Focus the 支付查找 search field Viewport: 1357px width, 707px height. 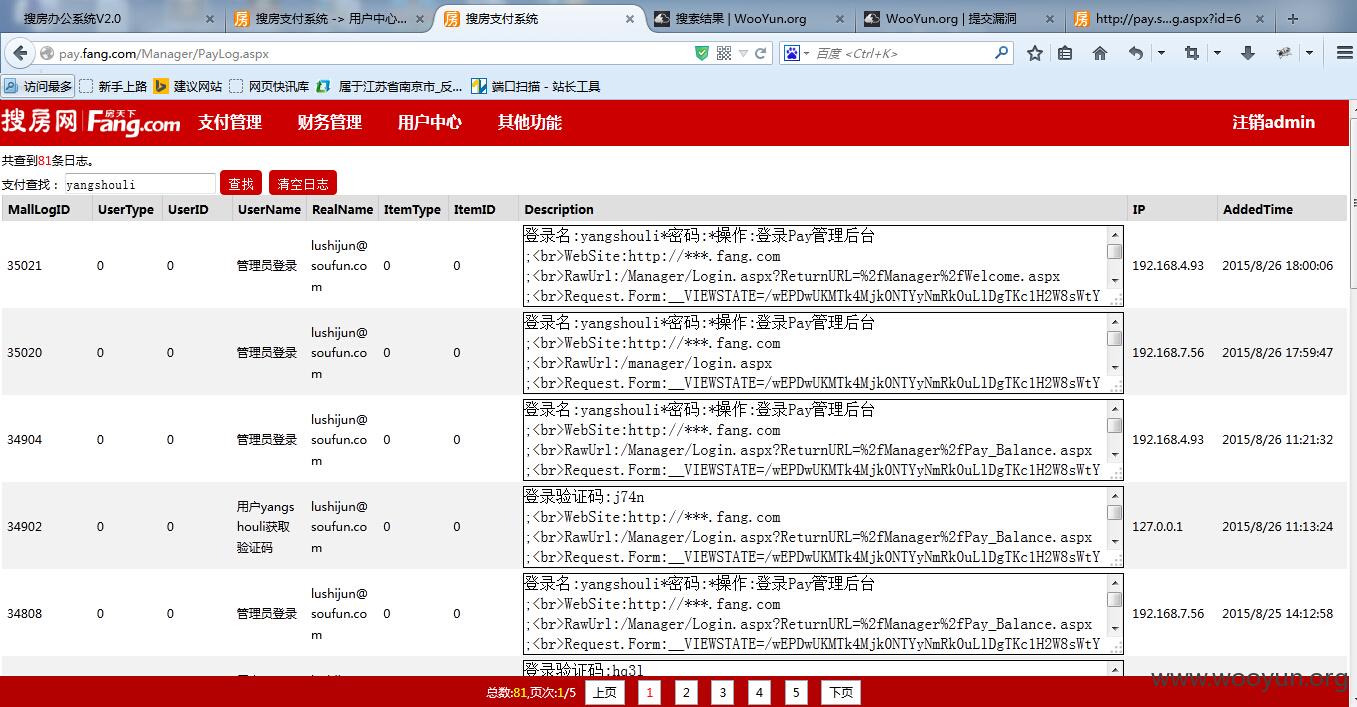[x=140, y=184]
